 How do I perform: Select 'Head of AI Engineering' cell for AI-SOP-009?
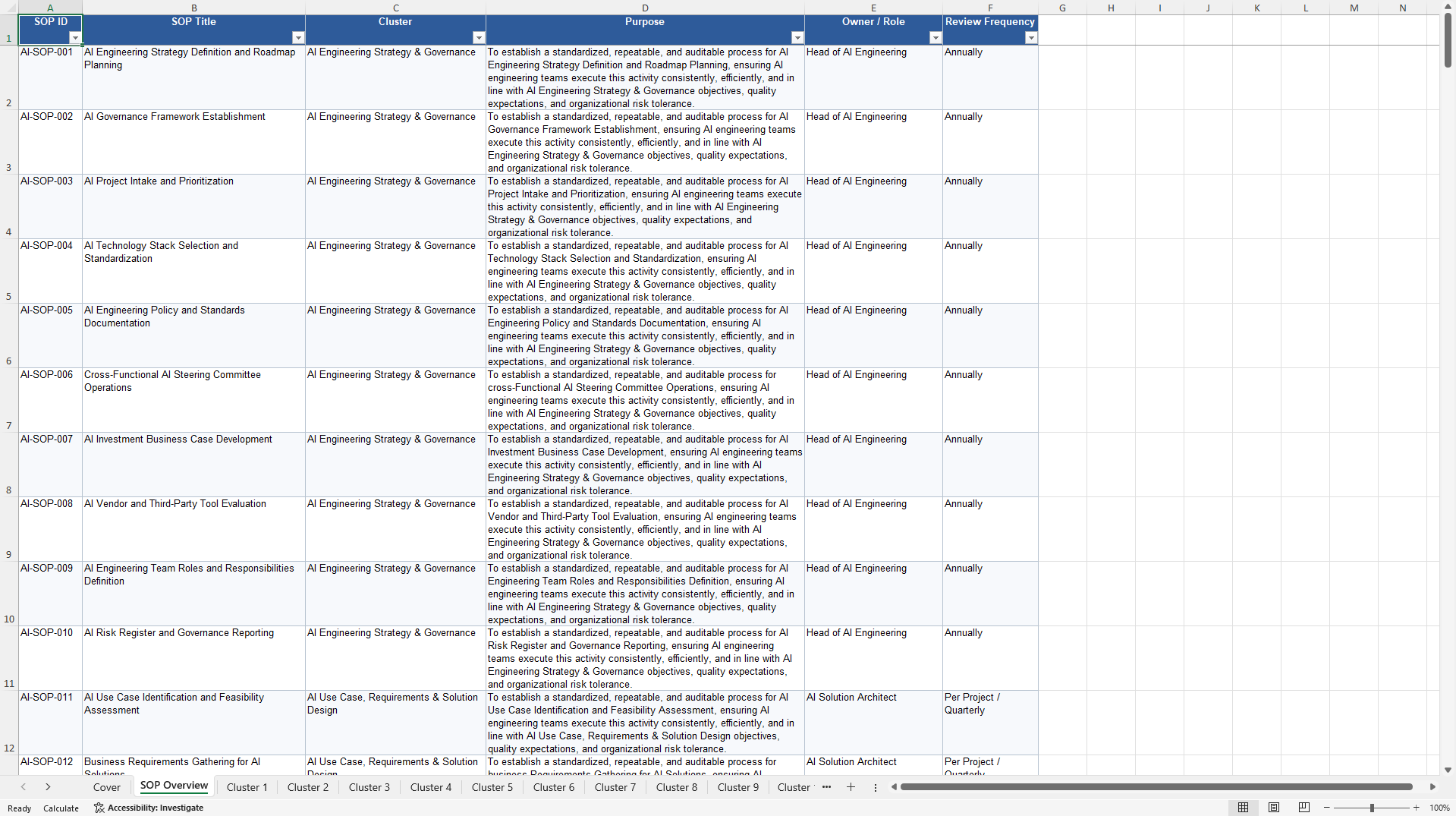(x=873, y=594)
